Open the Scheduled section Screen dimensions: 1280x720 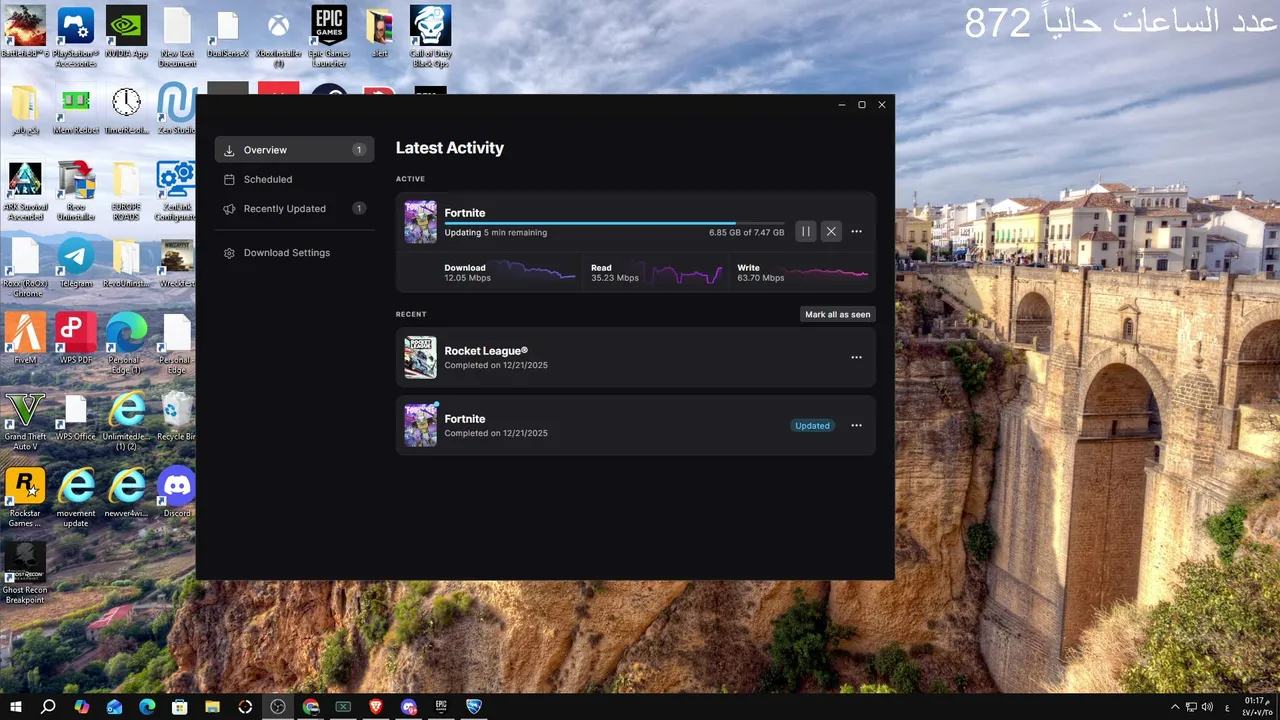click(294, 179)
